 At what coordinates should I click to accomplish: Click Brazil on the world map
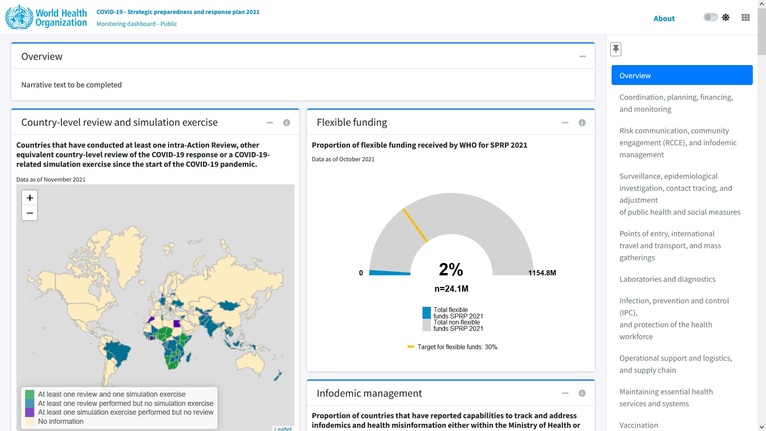[120, 353]
